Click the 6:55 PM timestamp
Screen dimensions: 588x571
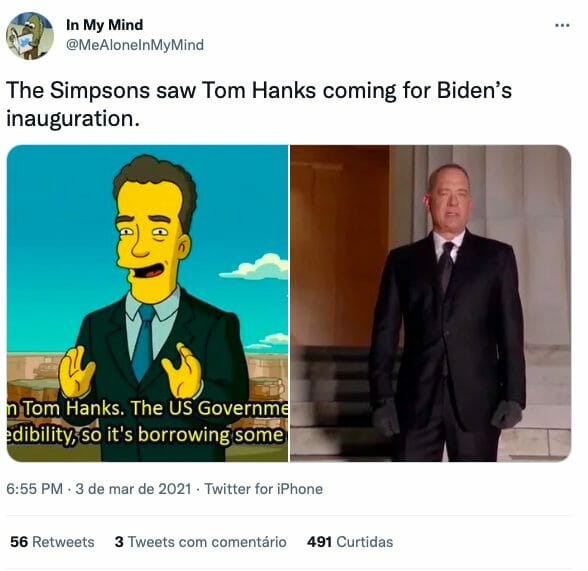pos(34,489)
